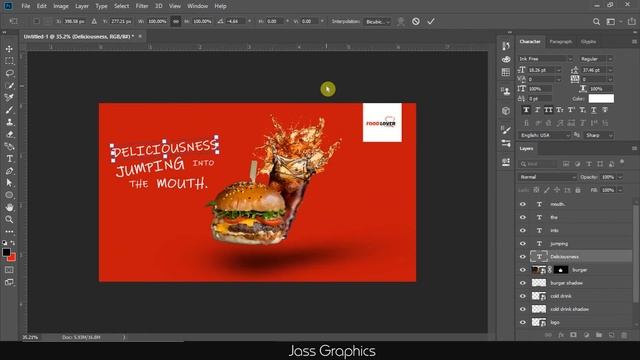Select the Hand tool
Screen dimensions: 640x360
(x=9, y=207)
